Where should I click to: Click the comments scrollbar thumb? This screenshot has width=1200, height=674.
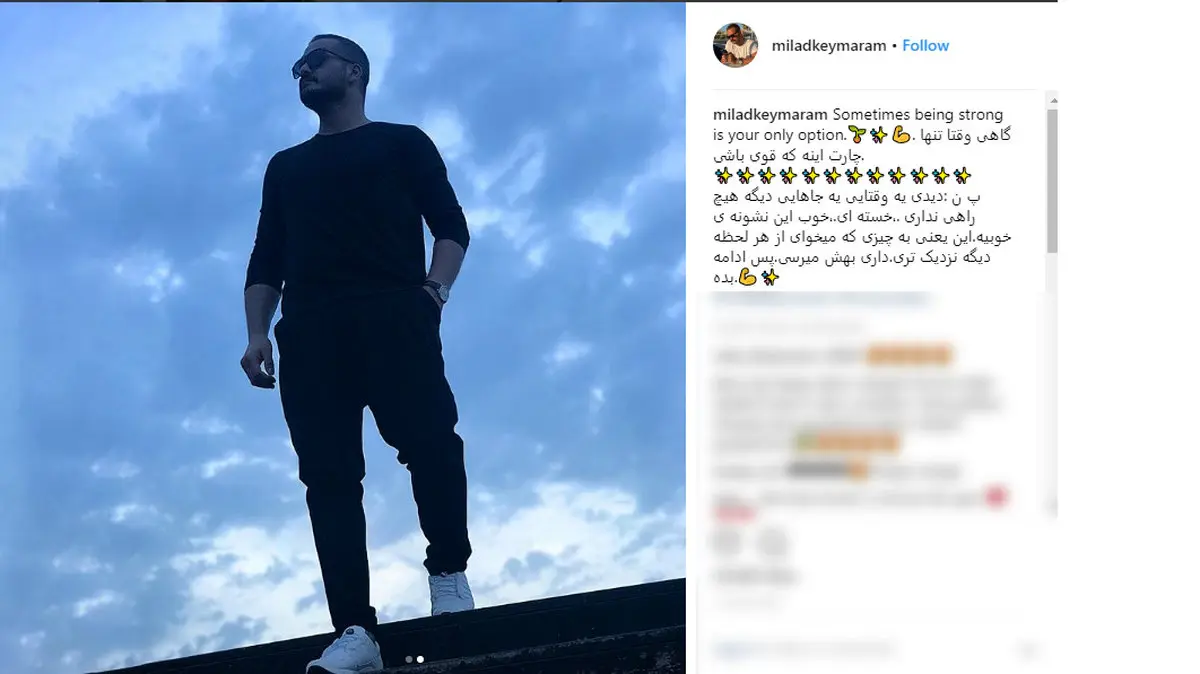tap(1051, 181)
